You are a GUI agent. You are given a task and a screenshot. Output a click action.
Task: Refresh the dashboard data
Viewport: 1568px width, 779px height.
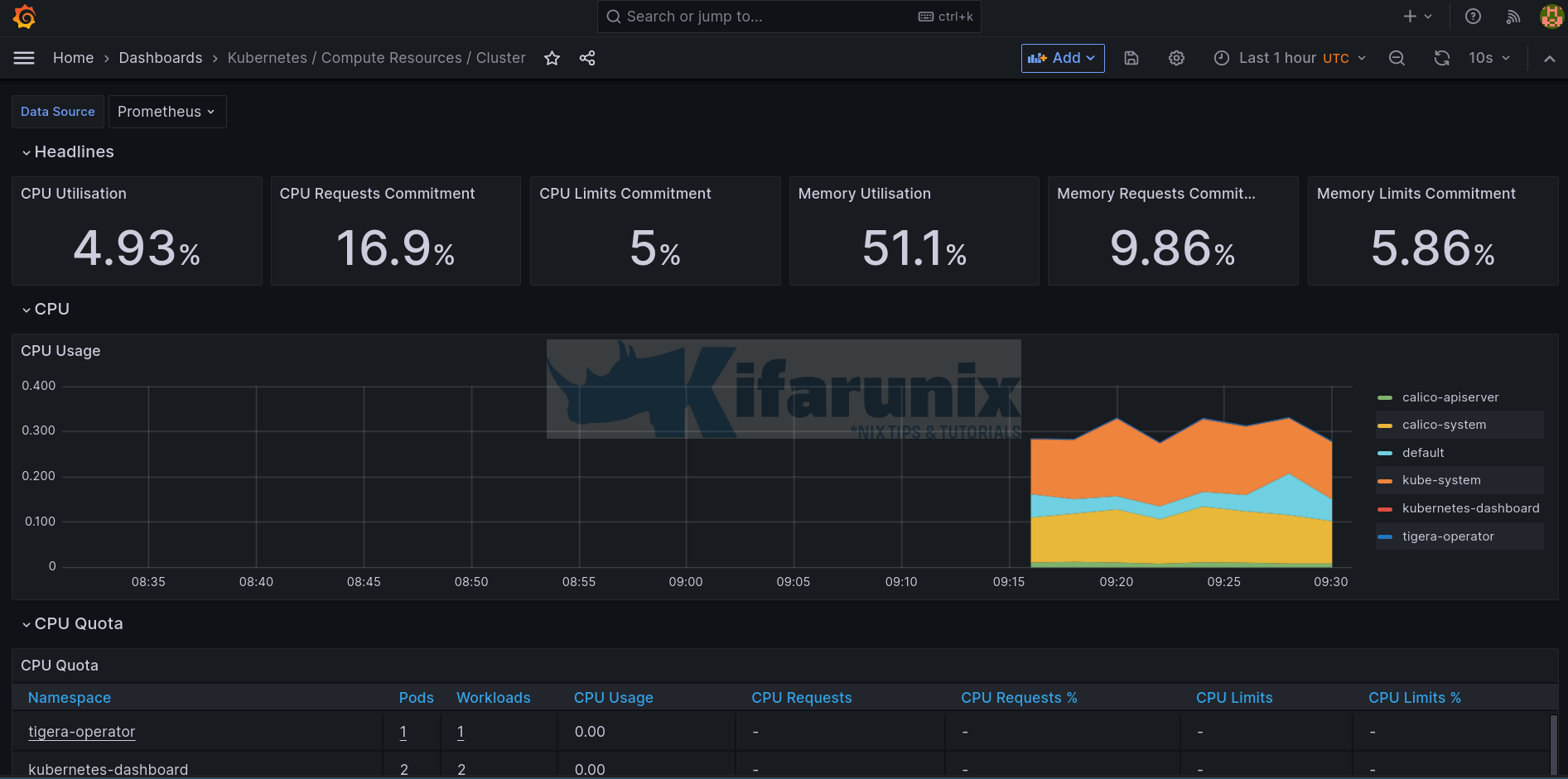(1442, 58)
